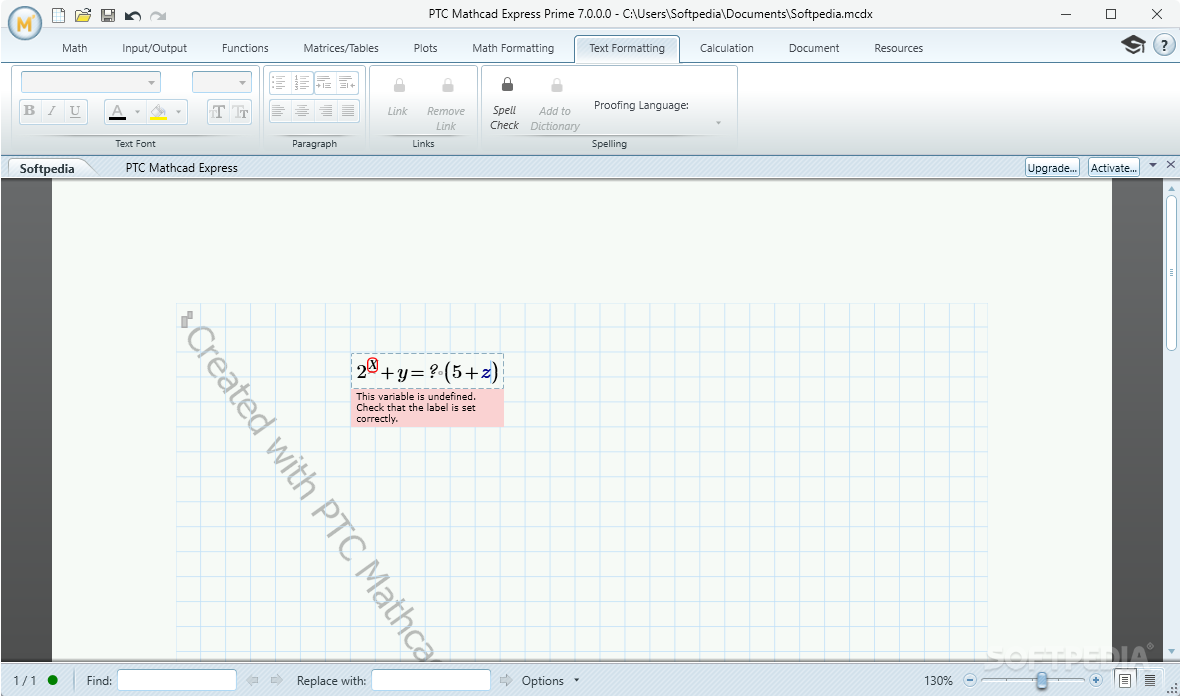Screen dimensions: 1181x697
Task: Click the Activate... button
Action: click(x=1113, y=167)
